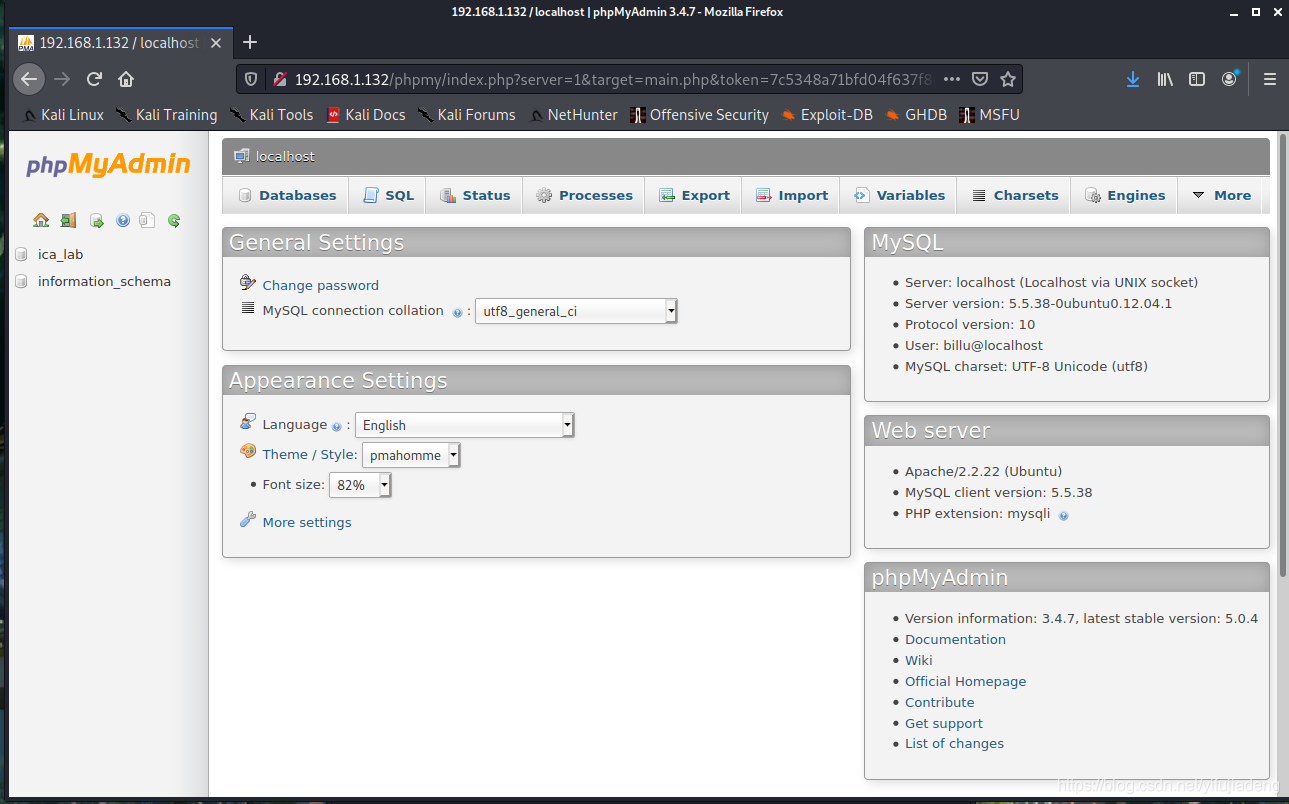Expand the More tab menu

1222,195
